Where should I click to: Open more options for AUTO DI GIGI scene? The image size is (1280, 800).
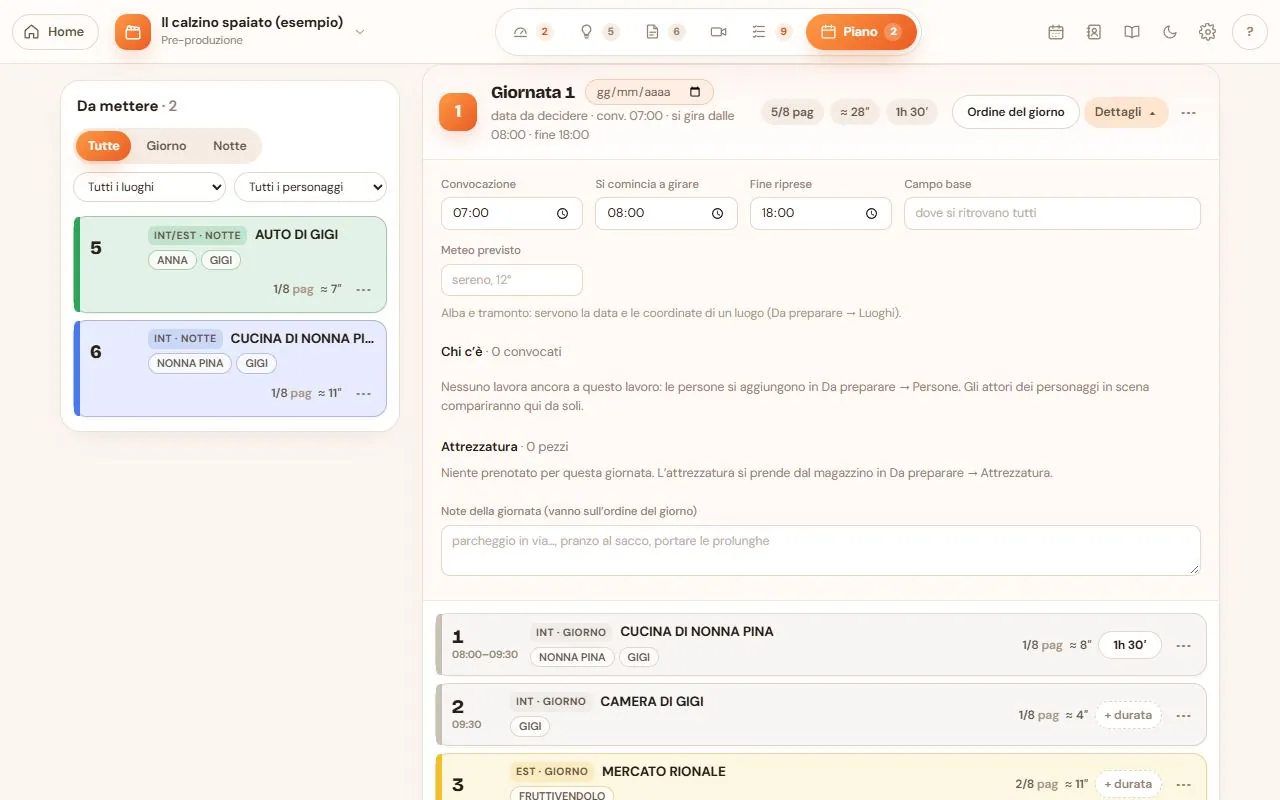pos(364,289)
